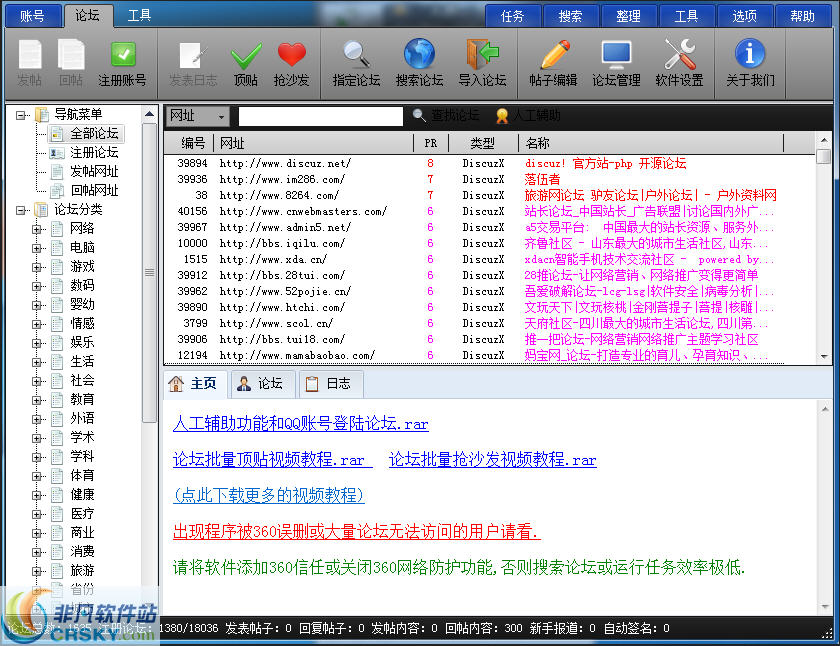
Task: Switch to the 账号 tab
Action: [x=32, y=16]
